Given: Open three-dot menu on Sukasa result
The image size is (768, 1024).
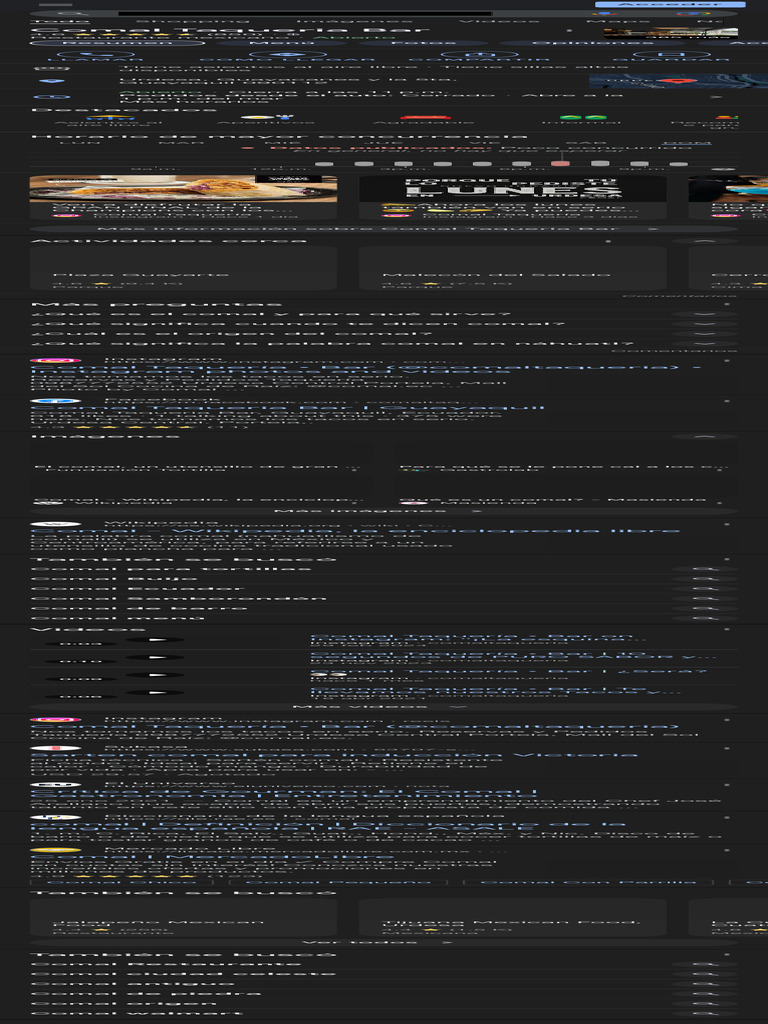Looking at the screenshot, I should 727,748.
